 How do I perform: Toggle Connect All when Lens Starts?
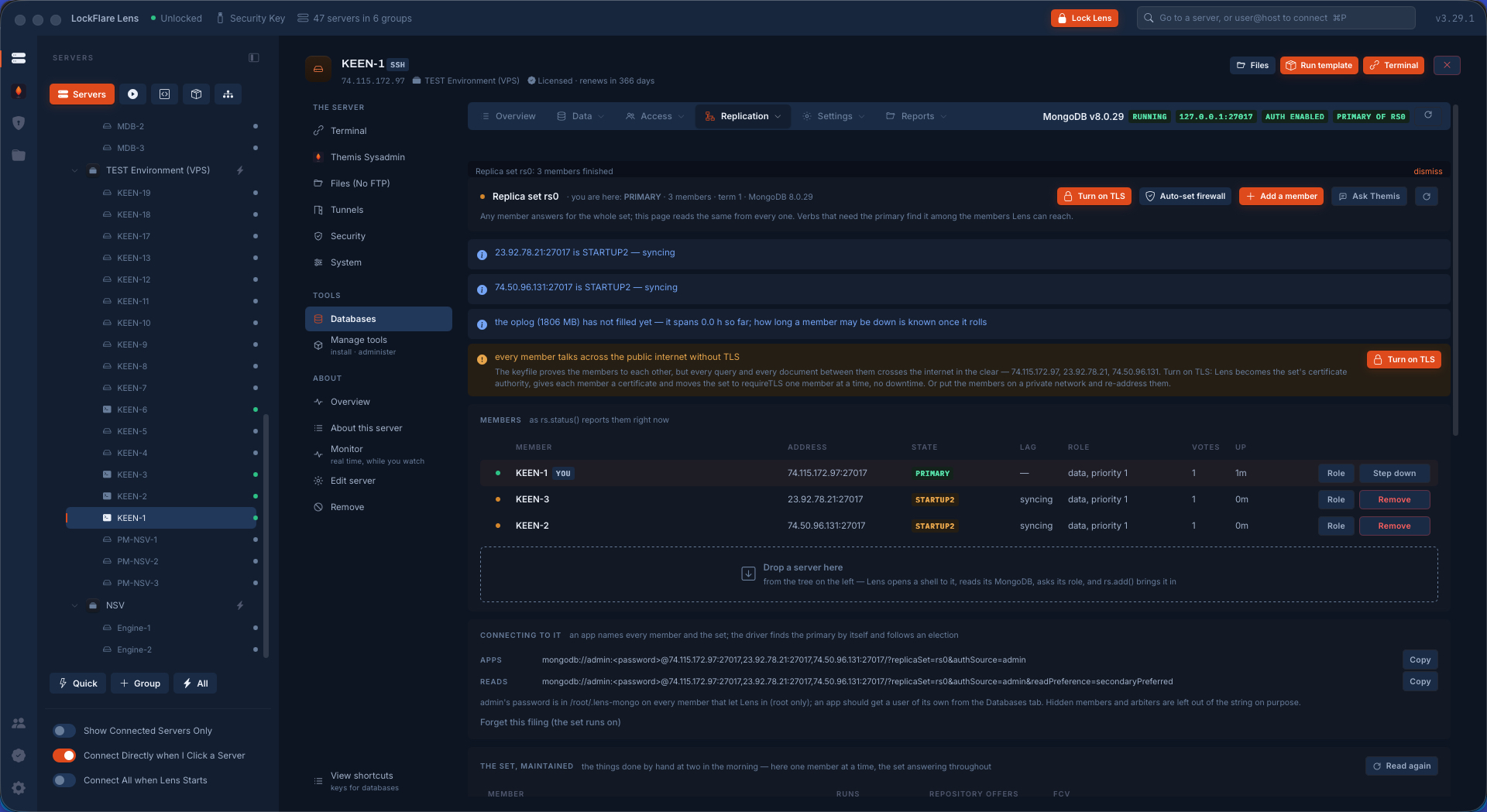(x=64, y=780)
